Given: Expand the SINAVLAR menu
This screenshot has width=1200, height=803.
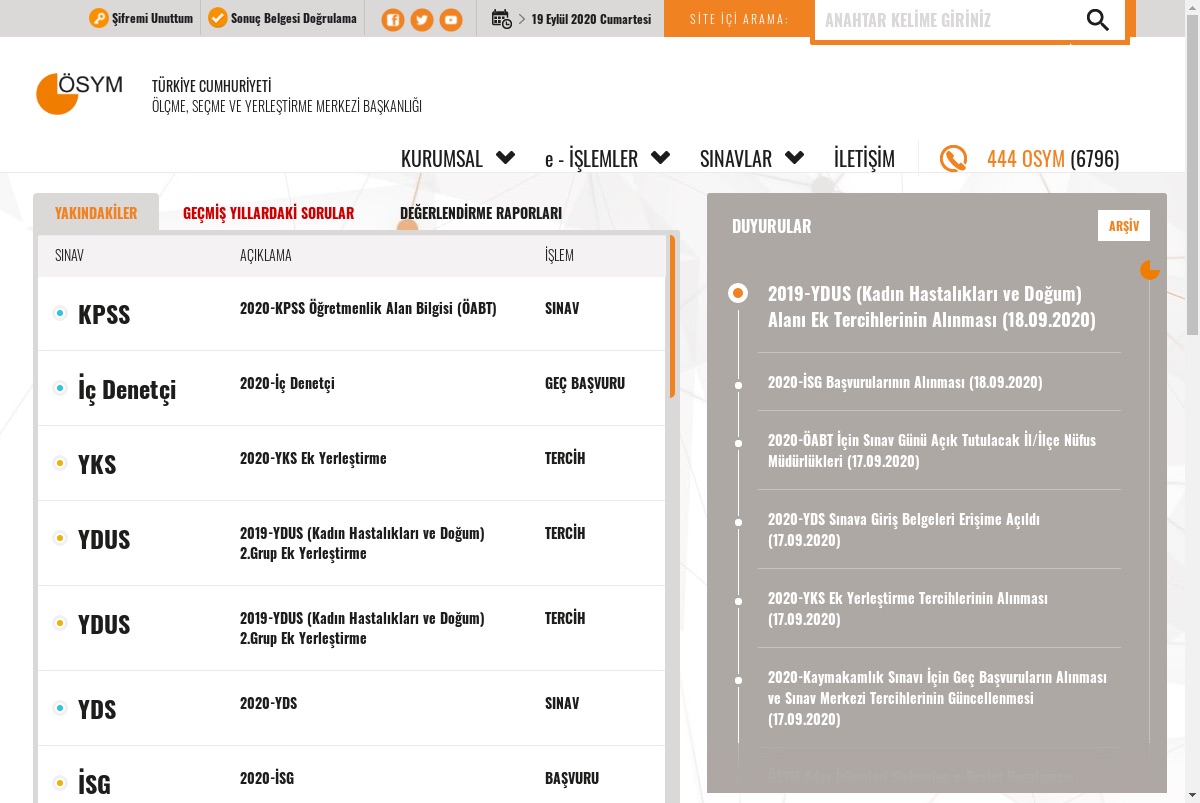Looking at the screenshot, I should pyautogui.click(x=752, y=159).
